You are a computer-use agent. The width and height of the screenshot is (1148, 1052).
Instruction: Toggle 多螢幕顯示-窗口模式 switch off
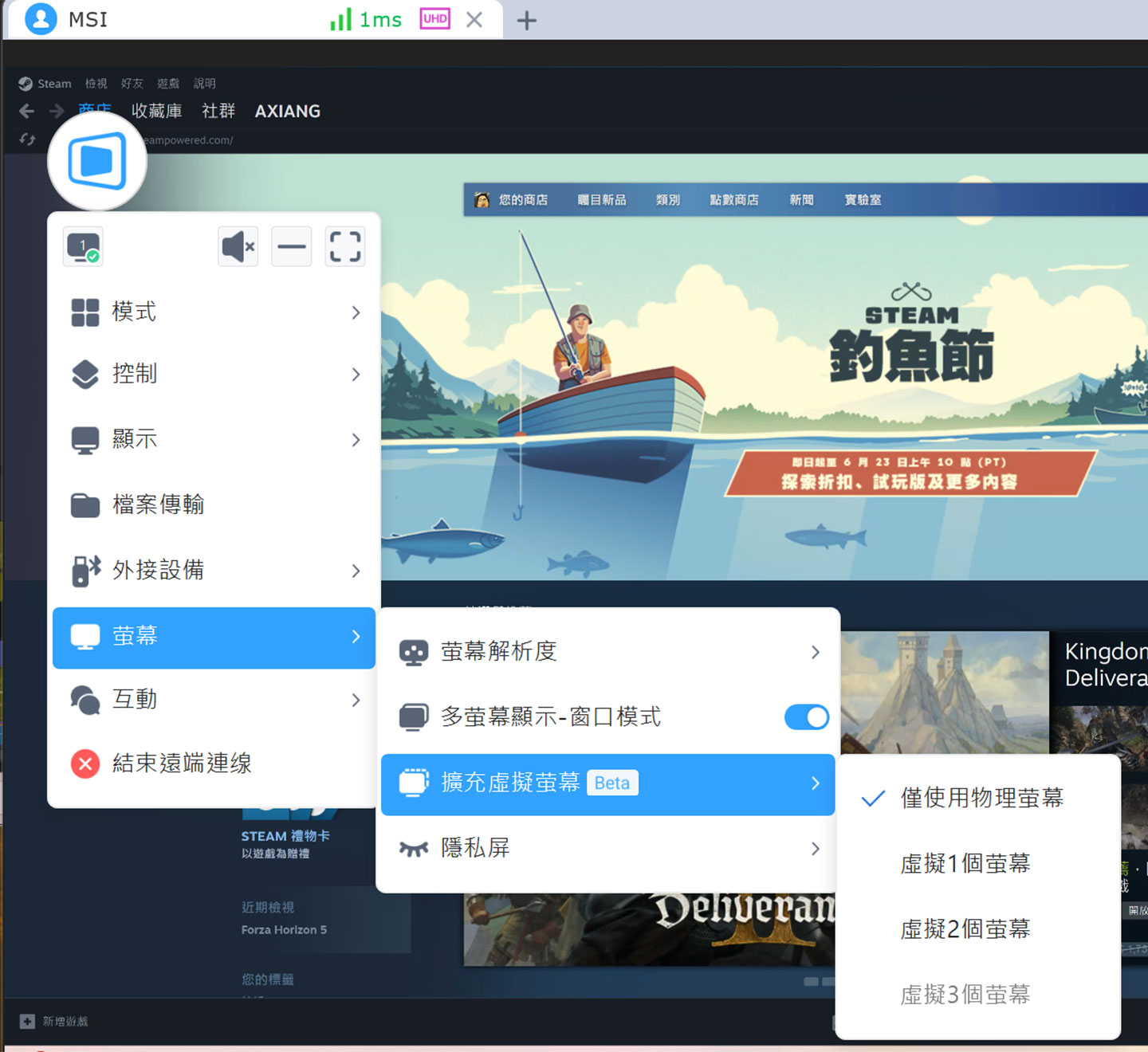point(806,717)
